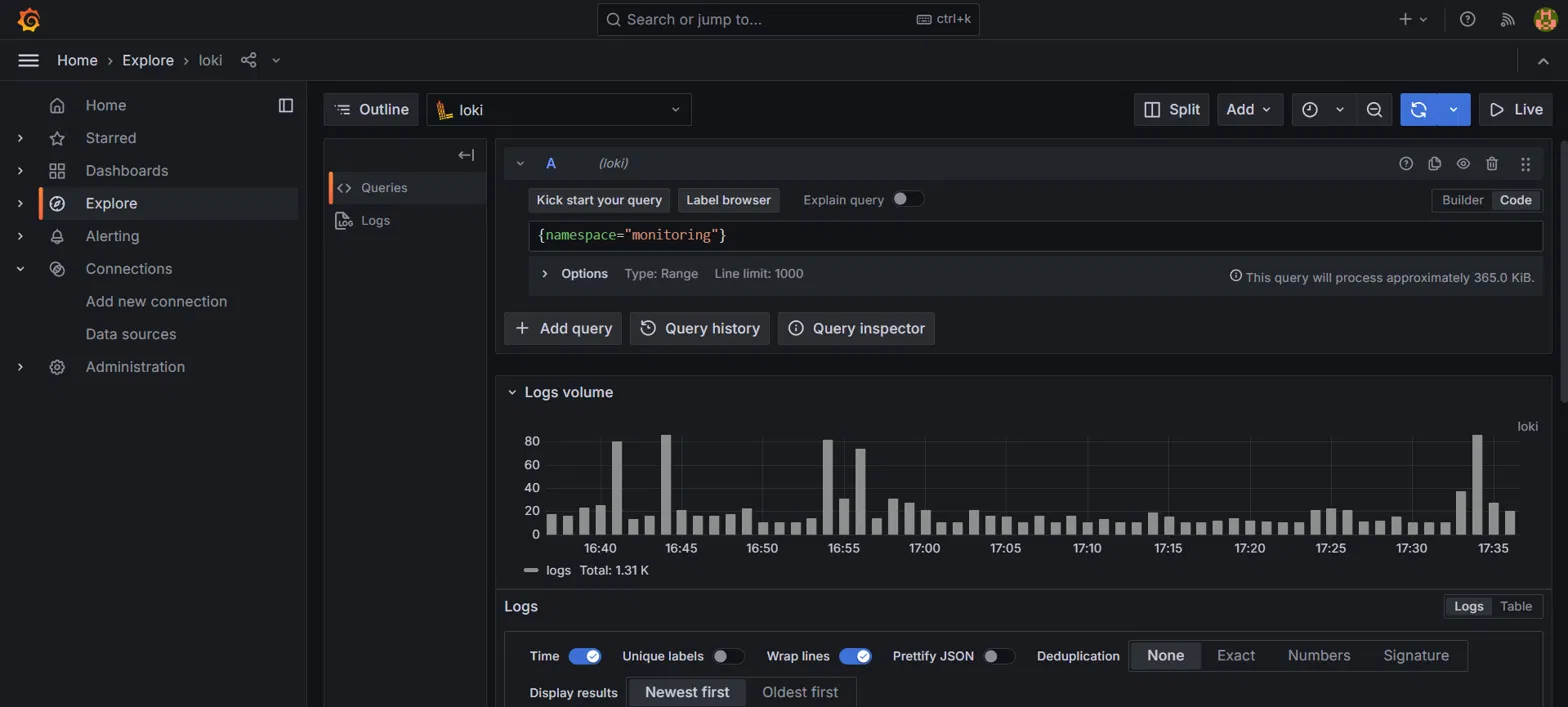The height and width of the screenshot is (707, 1568).
Task: Click the query A help icon
Action: (x=1406, y=163)
